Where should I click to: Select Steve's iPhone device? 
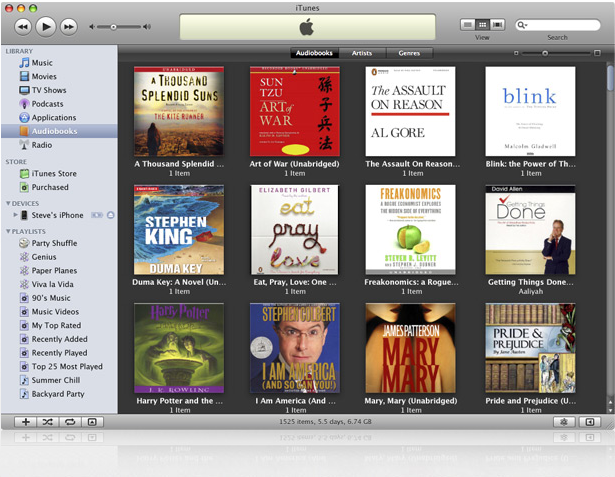59,215
